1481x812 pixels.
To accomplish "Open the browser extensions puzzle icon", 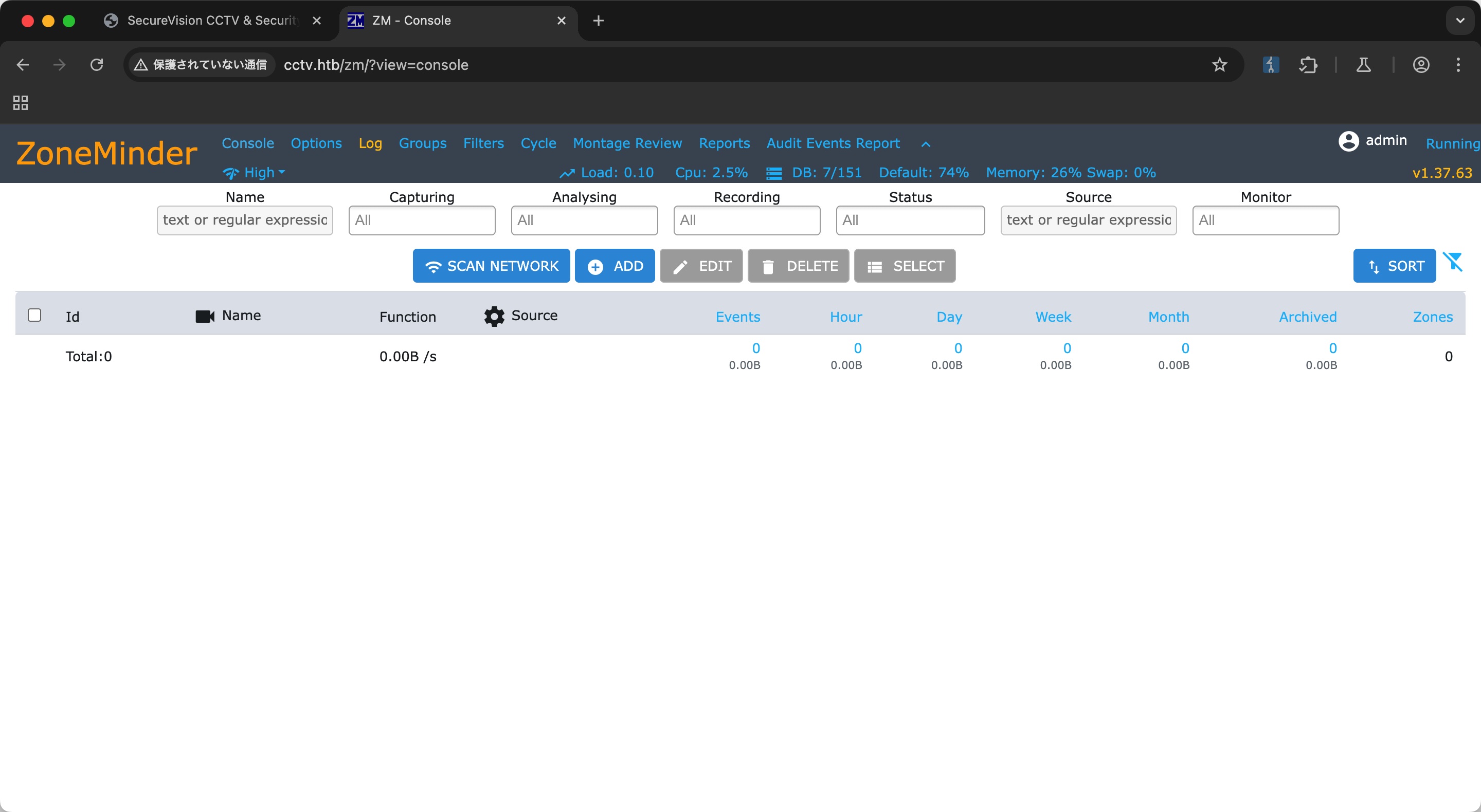I will (1308, 65).
